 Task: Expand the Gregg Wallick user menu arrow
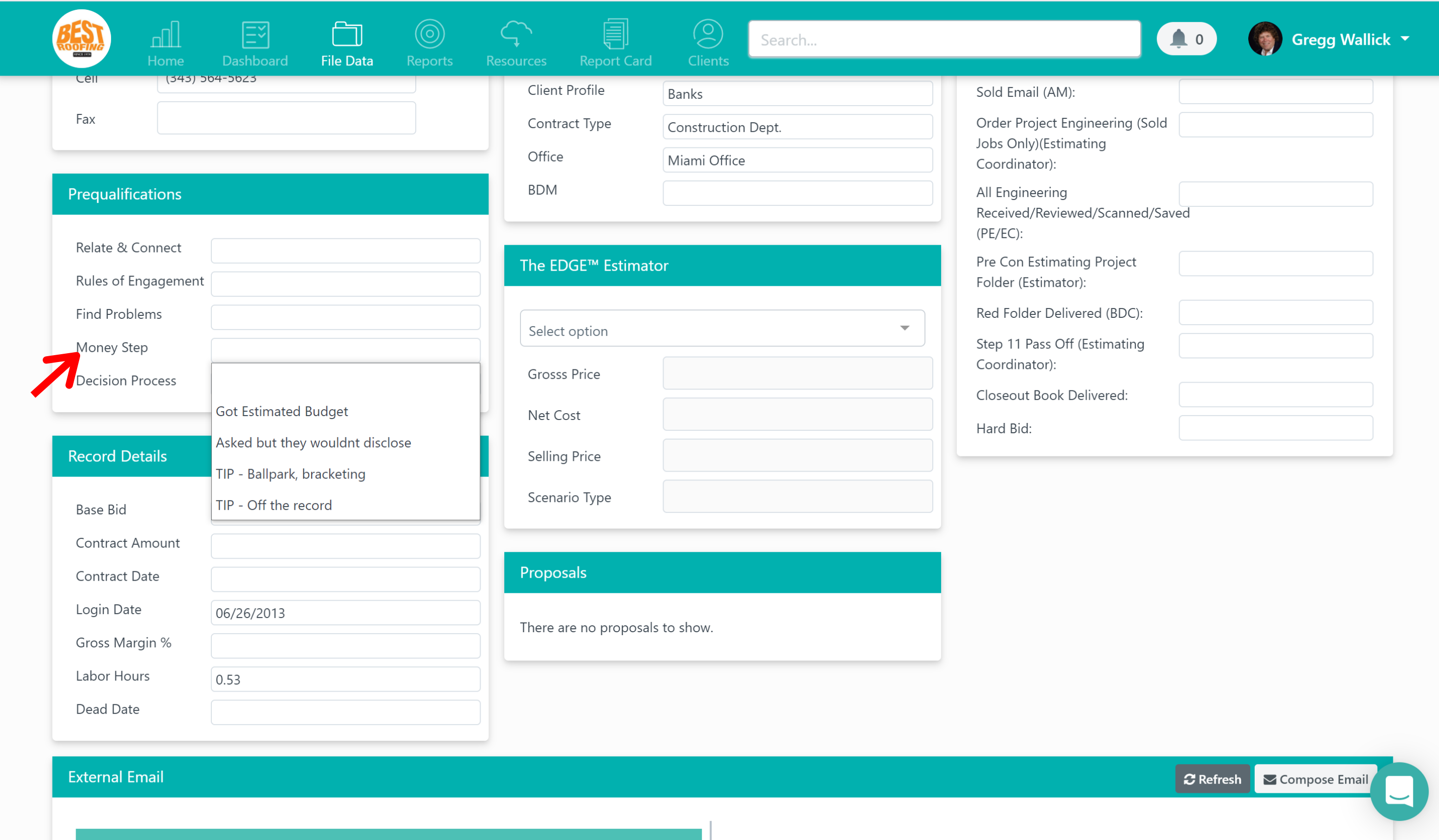[x=1405, y=39]
